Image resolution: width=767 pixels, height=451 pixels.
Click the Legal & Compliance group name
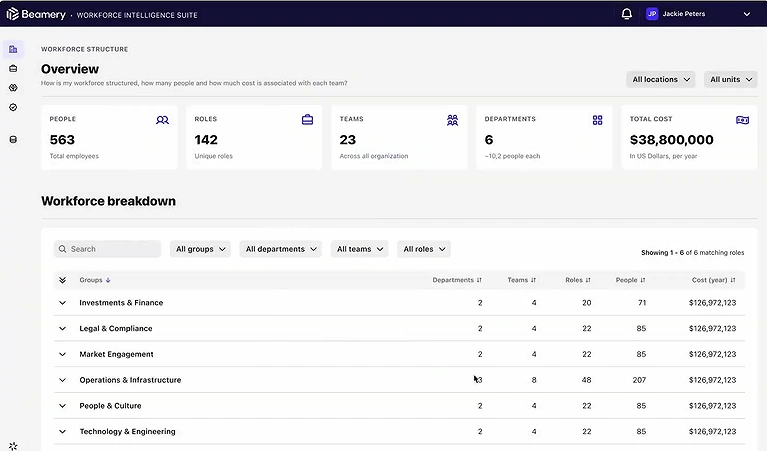(x=116, y=329)
